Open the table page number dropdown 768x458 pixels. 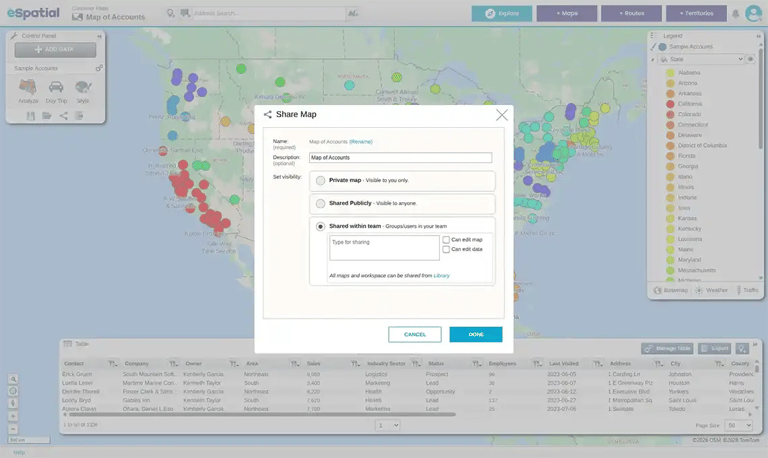tap(387, 425)
